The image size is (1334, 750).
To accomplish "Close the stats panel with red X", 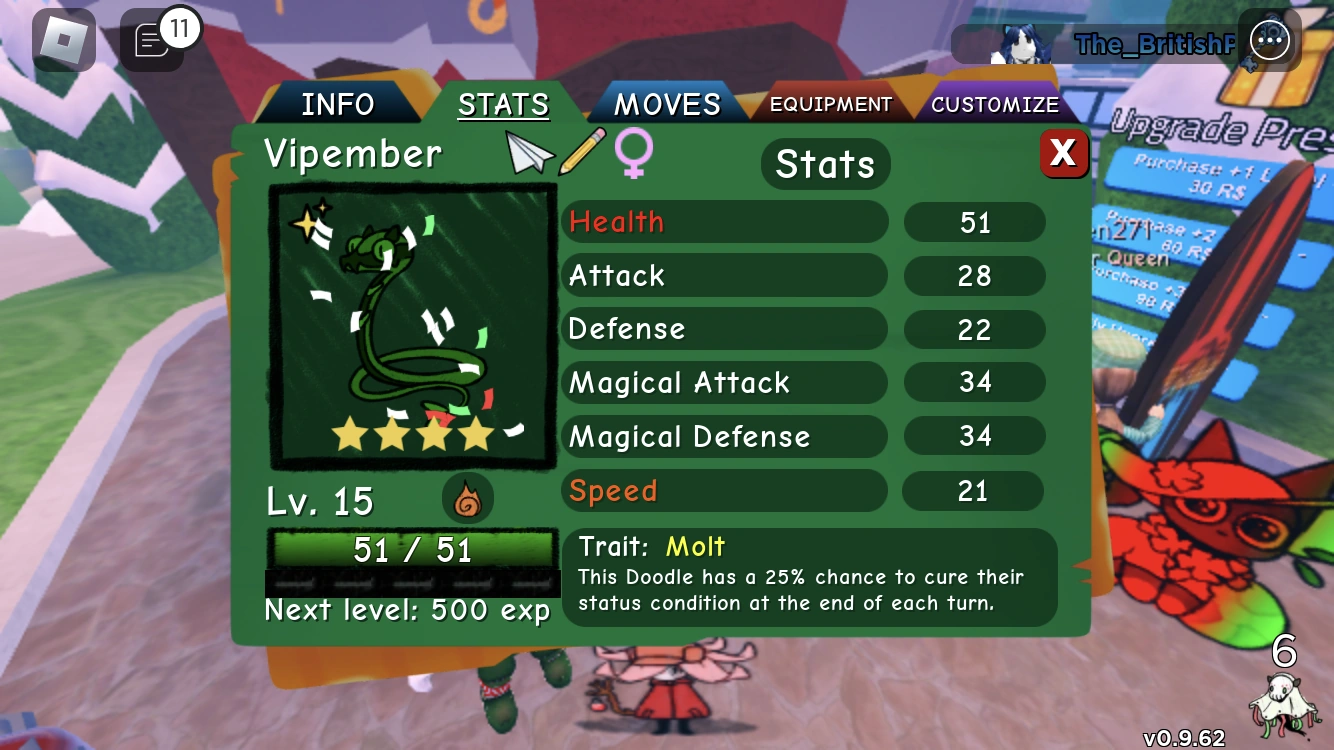I will point(1063,153).
